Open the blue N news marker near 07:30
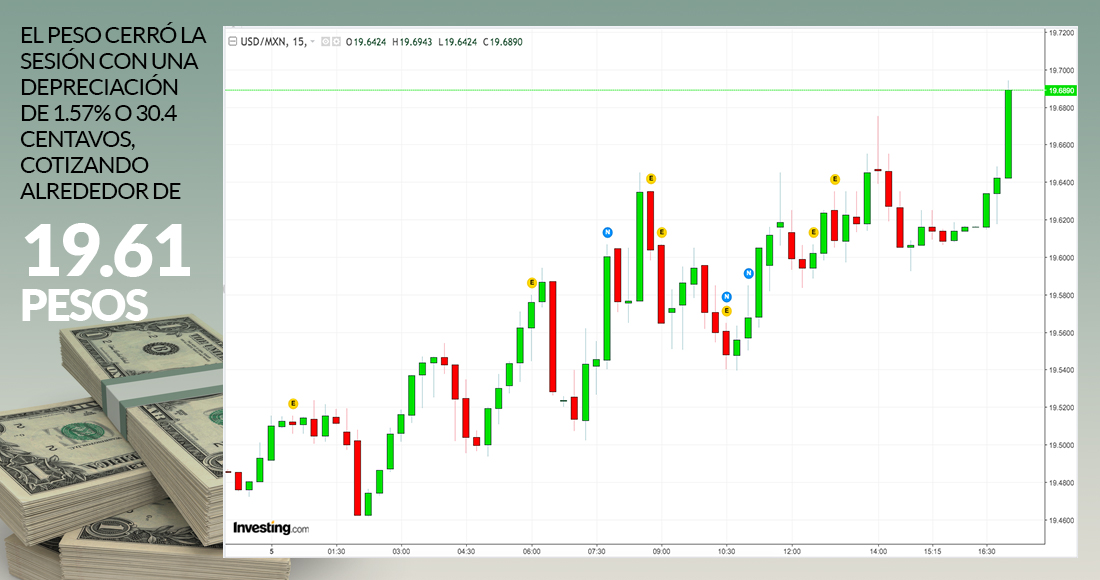The height and width of the screenshot is (580, 1100). coord(607,232)
